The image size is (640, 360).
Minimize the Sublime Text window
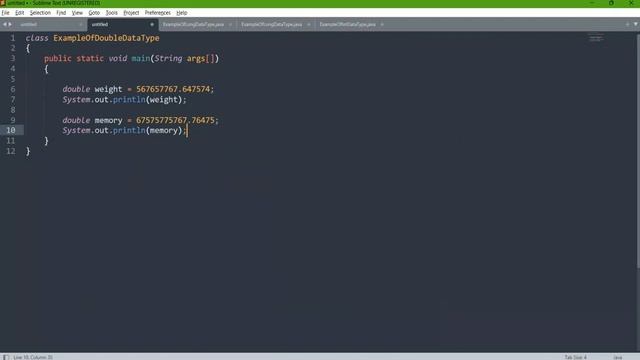[592, 3]
